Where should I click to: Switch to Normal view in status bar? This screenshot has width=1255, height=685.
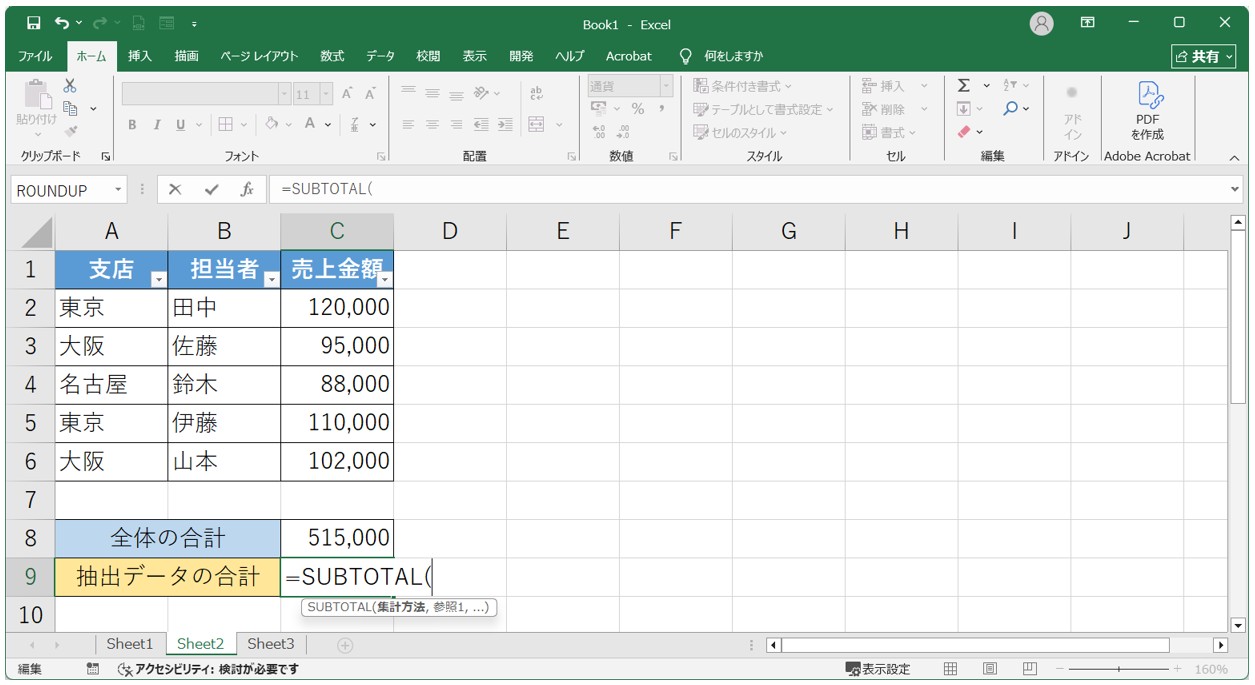pyautogui.click(x=951, y=669)
